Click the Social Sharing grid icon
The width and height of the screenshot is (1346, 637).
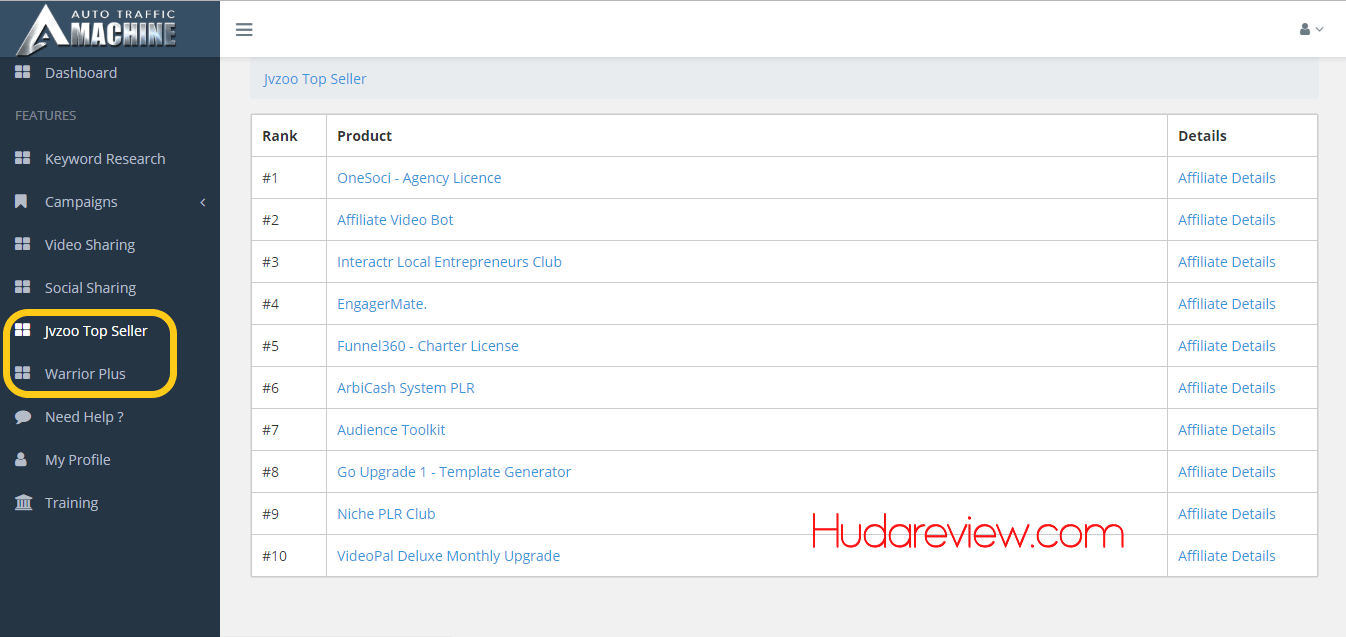(x=22, y=288)
